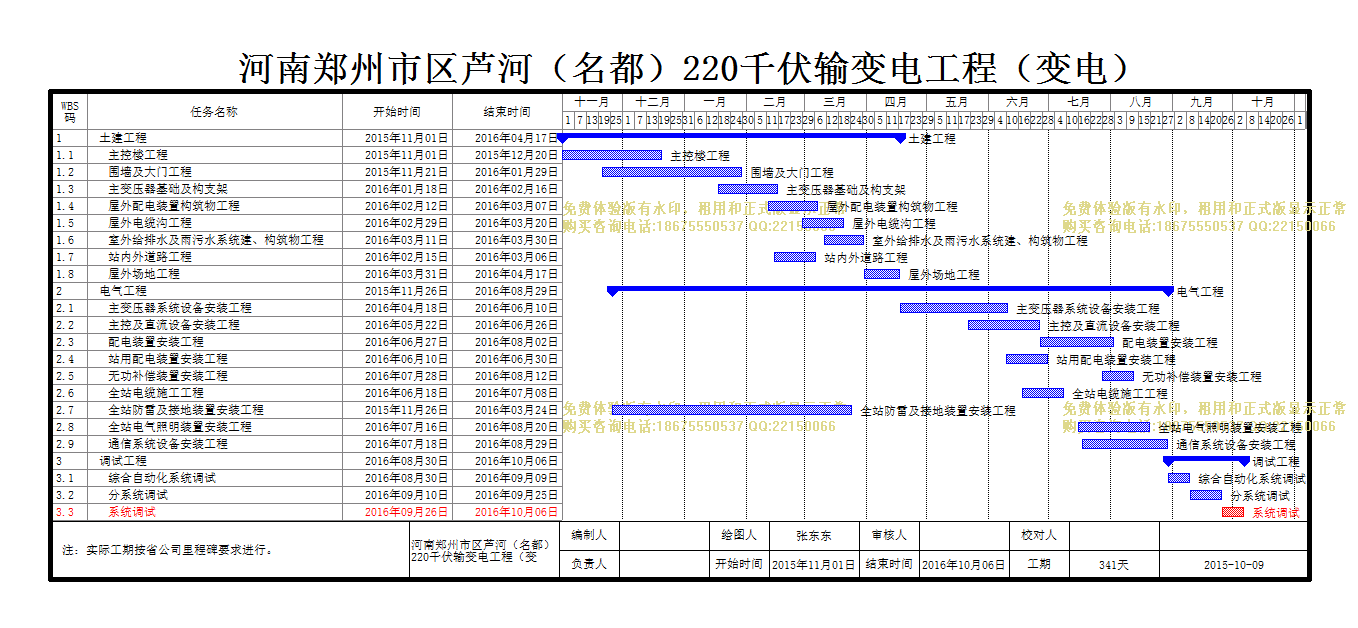Click the 校对人 footer cell
1358x628 pixels.
point(1039,536)
